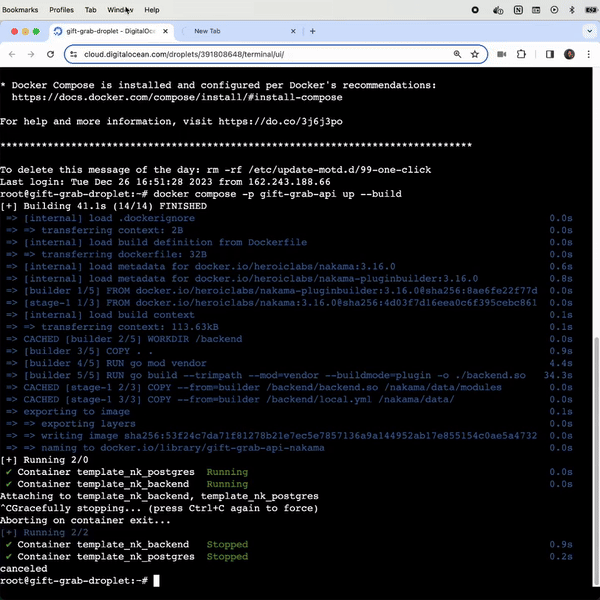The image size is (600, 600).
Task: Bookmark this page with the star
Action: tap(475, 54)
